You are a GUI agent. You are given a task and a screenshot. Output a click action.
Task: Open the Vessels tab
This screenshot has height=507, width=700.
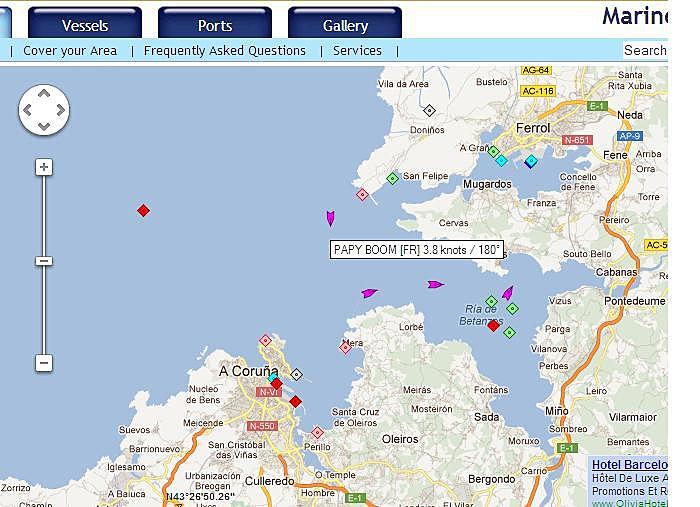pyautogui.click(x=85, y=23)
